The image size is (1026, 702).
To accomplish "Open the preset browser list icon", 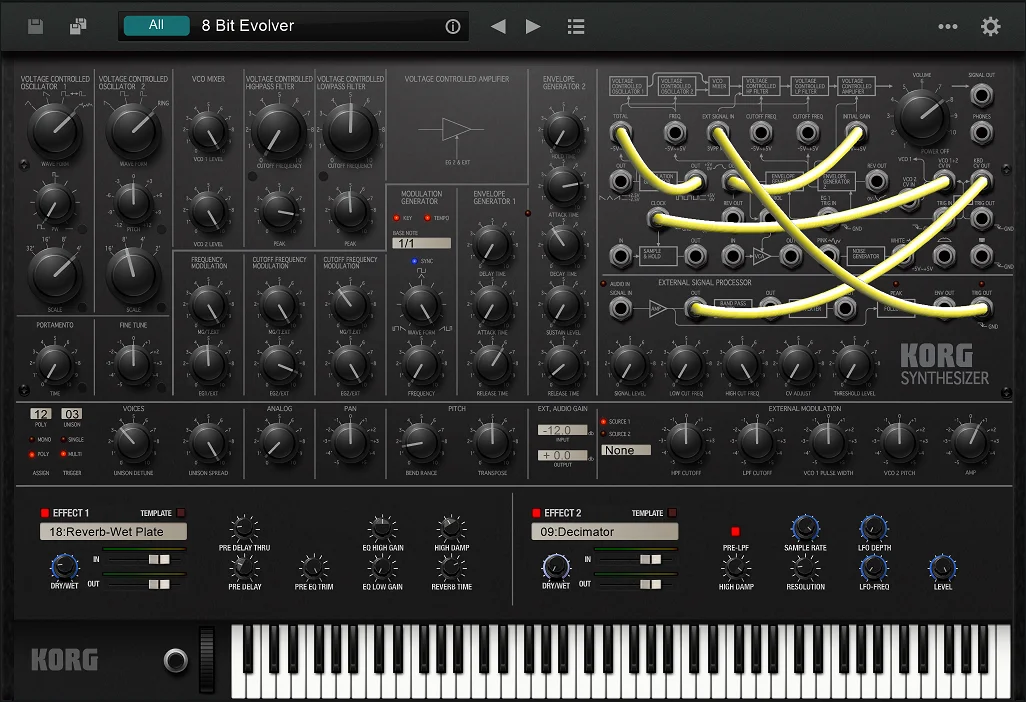I will (576, 26).
